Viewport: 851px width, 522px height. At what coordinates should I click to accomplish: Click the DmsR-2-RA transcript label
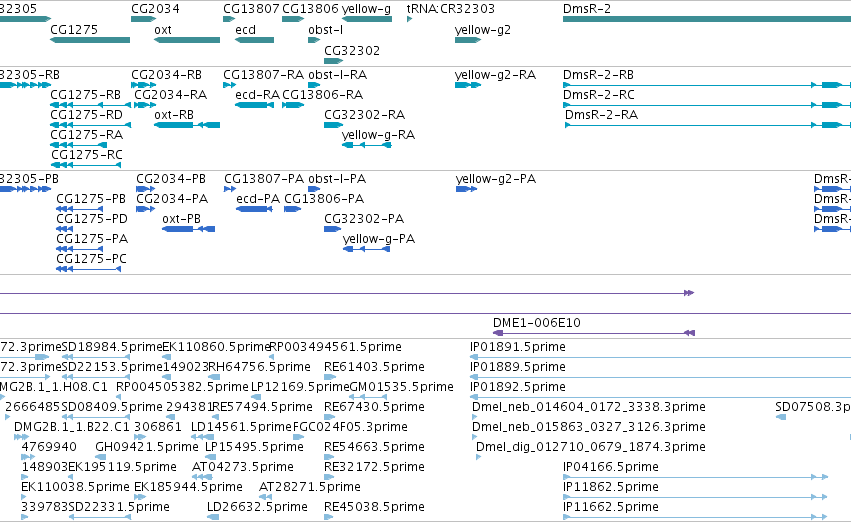tap(601, 114)
